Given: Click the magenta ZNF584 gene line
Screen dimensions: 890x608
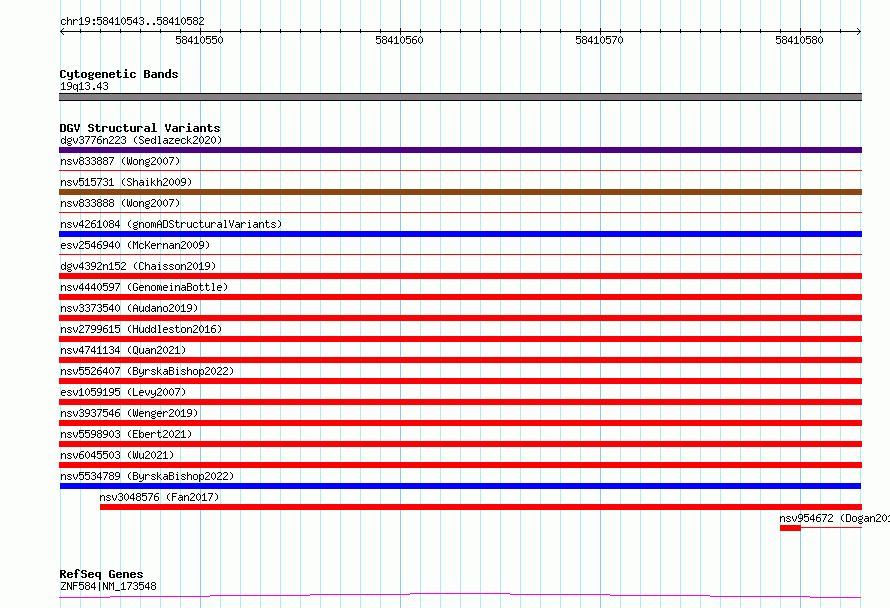Looking at the screenshot, I should (460, 596).
